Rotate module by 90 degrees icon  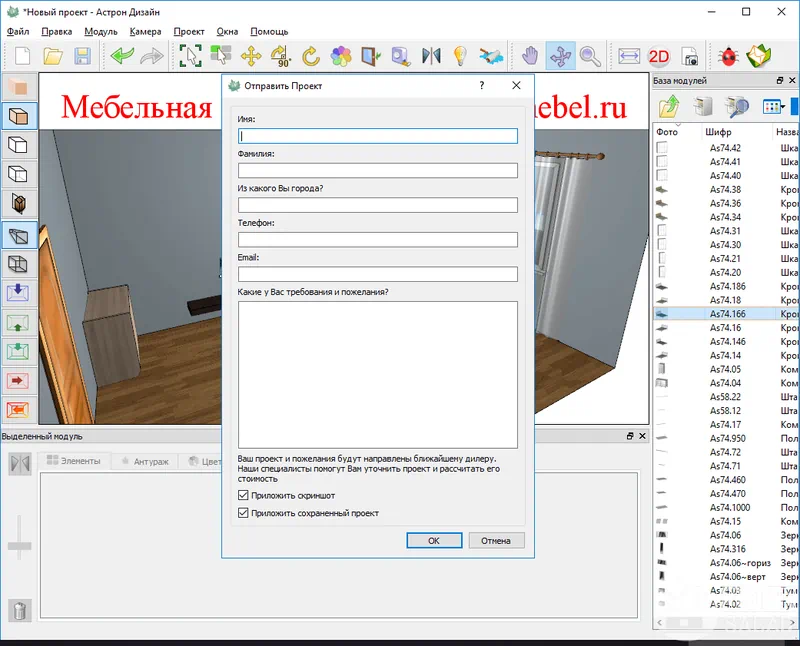[281, 56]
